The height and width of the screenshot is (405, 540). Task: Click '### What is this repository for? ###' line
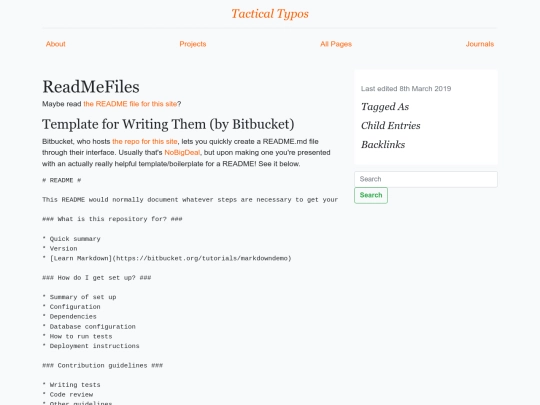tap(112, 219)
